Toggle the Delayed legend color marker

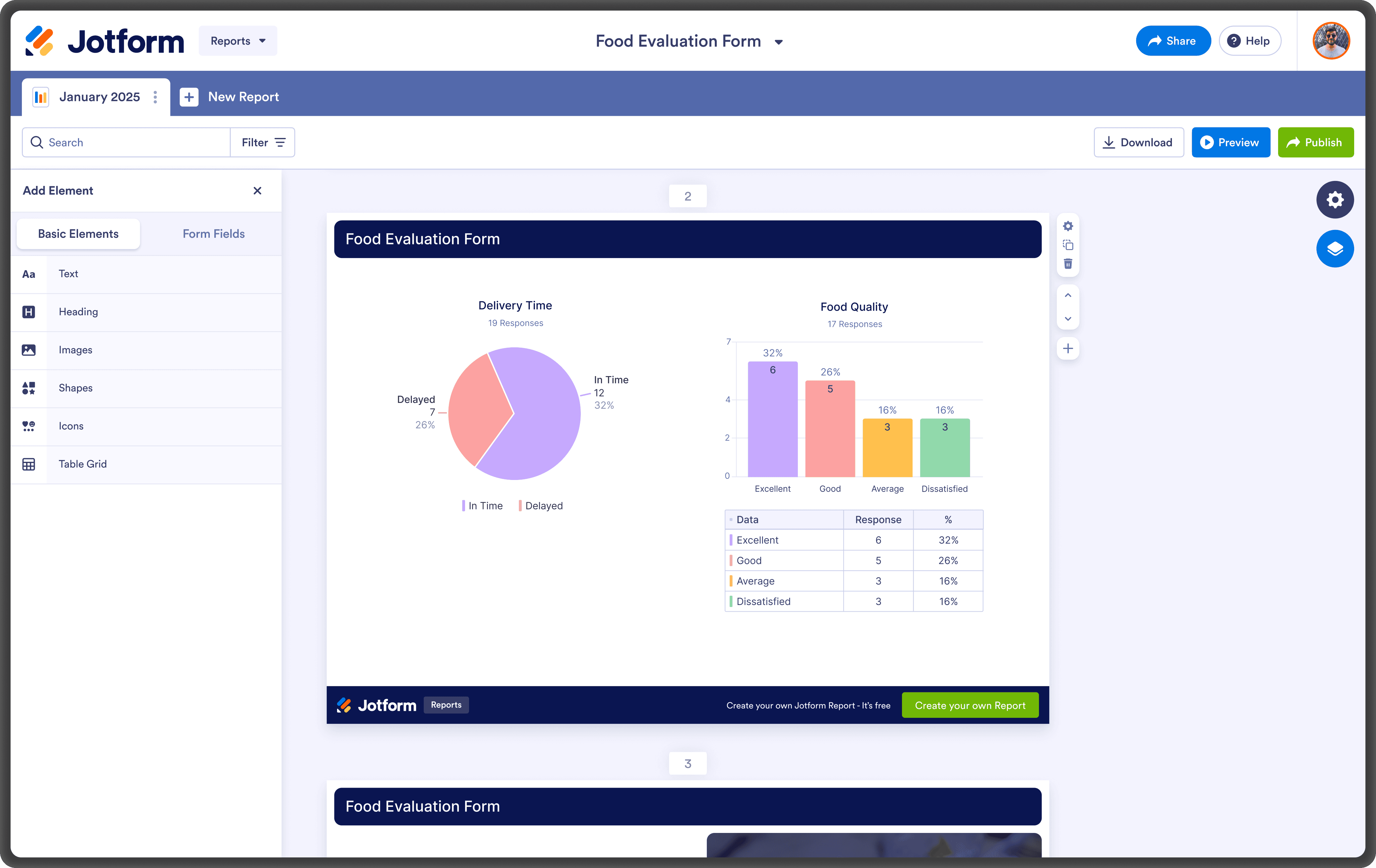[x=520, y=506]
